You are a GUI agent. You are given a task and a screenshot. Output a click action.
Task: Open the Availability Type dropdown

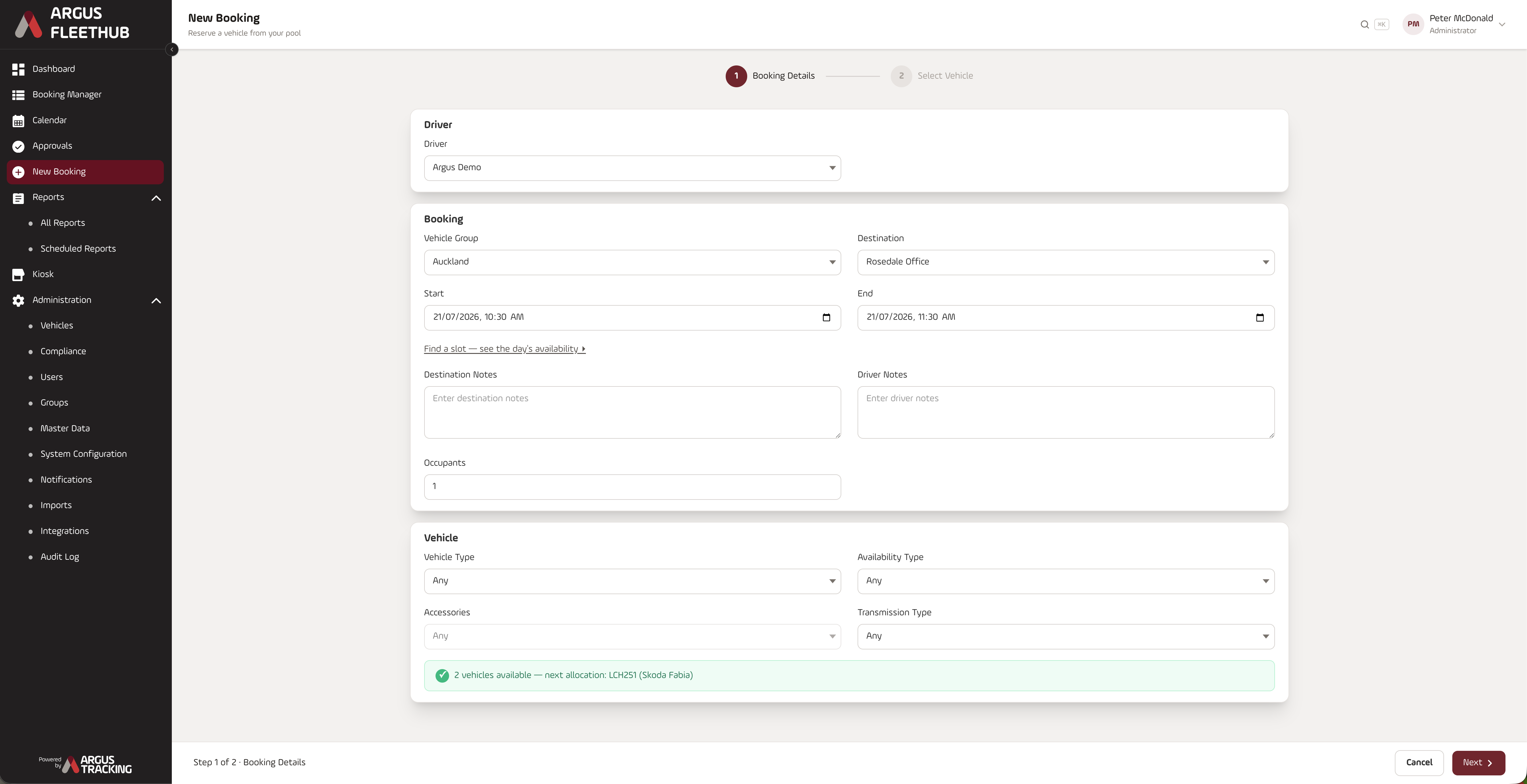point(1066,581)
